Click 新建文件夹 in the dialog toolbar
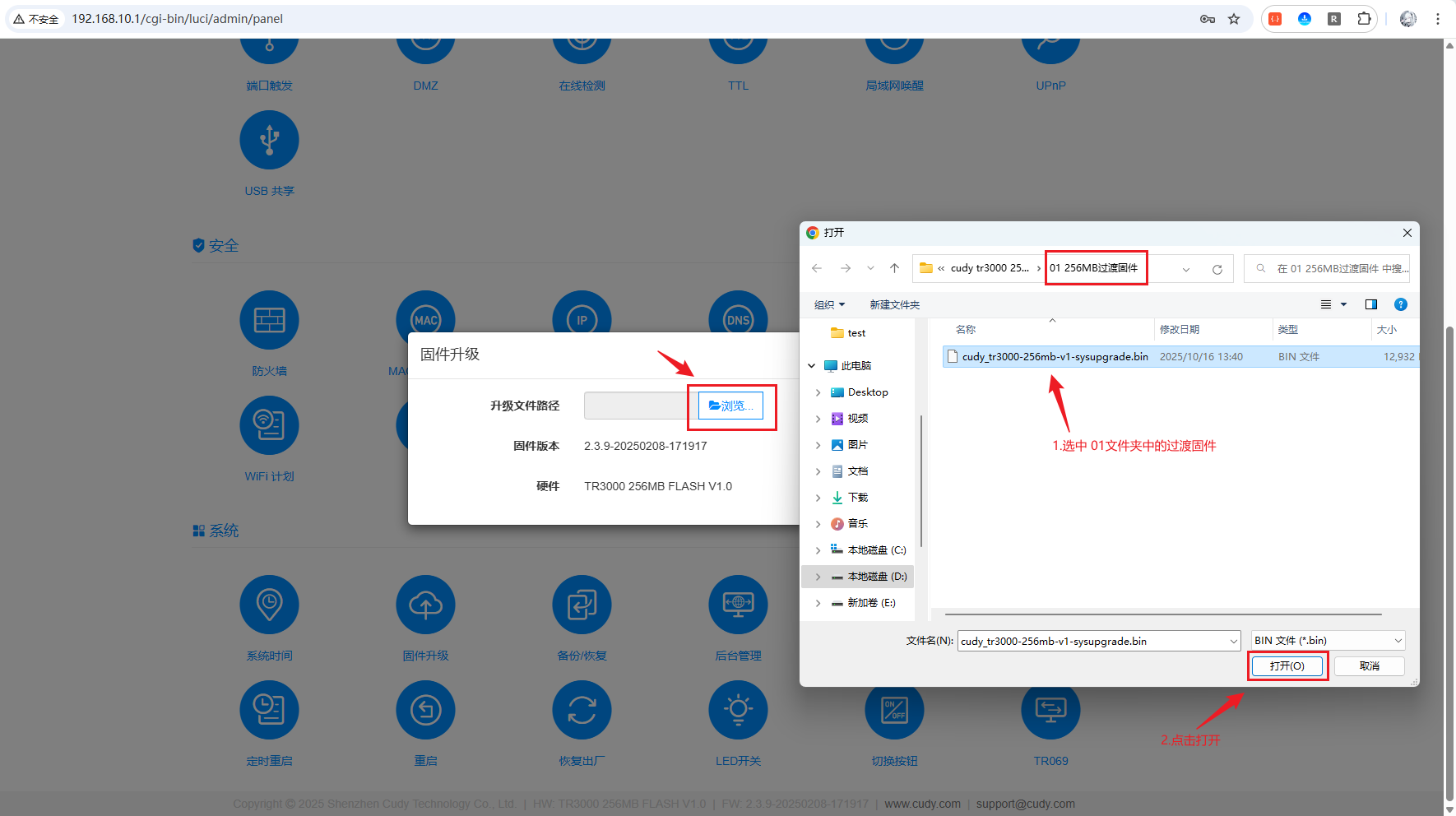 (x=894, y=304)
